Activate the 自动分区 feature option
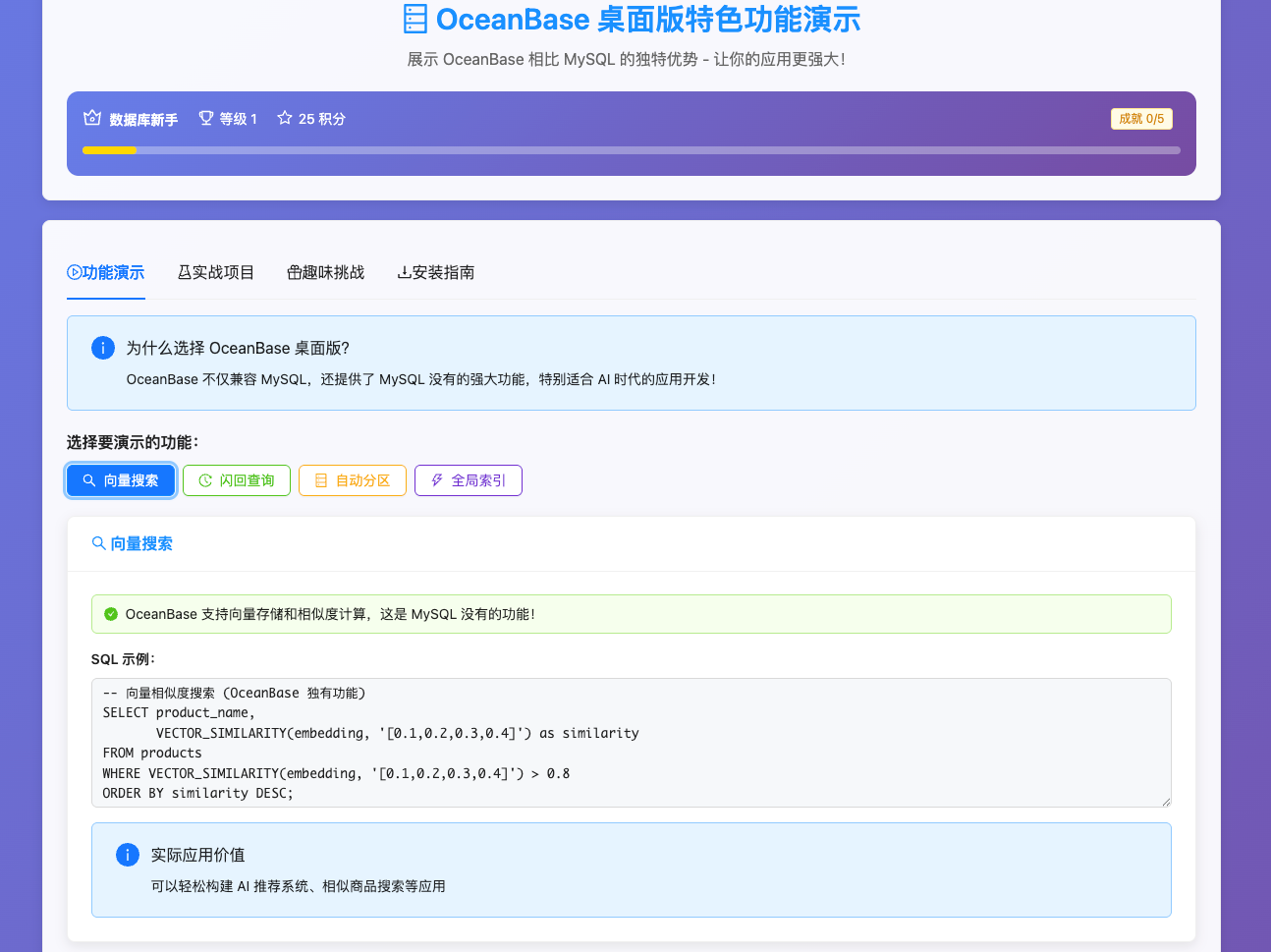 [352, 480]
